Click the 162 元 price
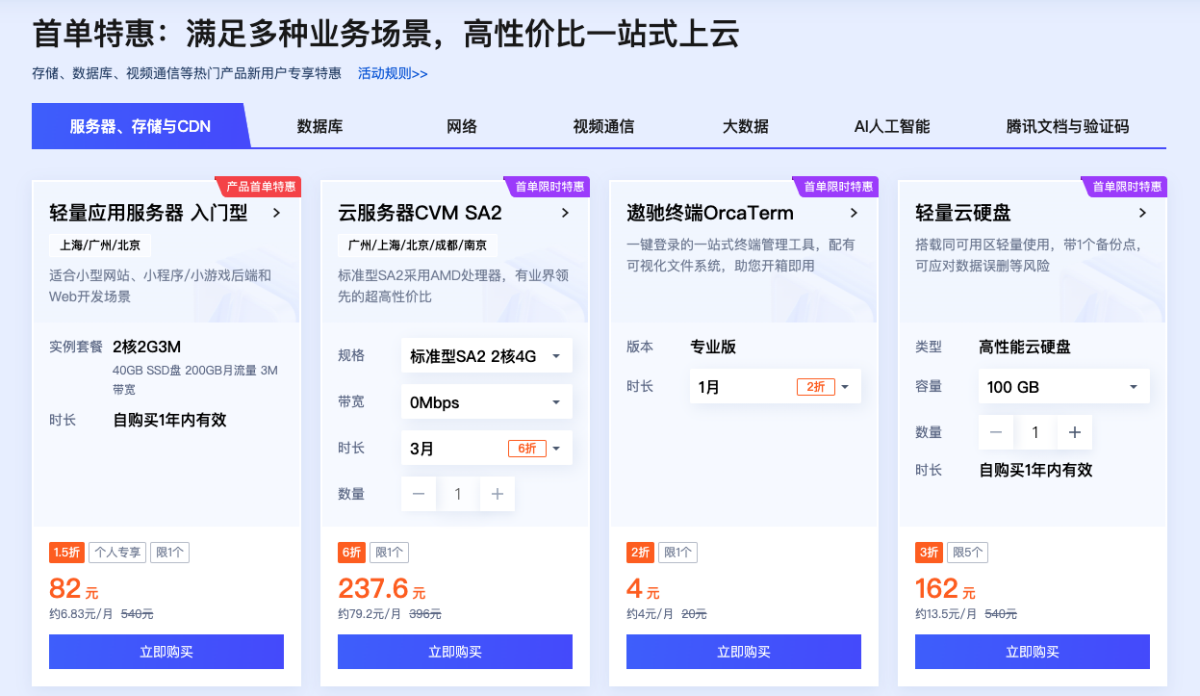The height and width of the screenshot is (696, 1200). click(946, 588)
